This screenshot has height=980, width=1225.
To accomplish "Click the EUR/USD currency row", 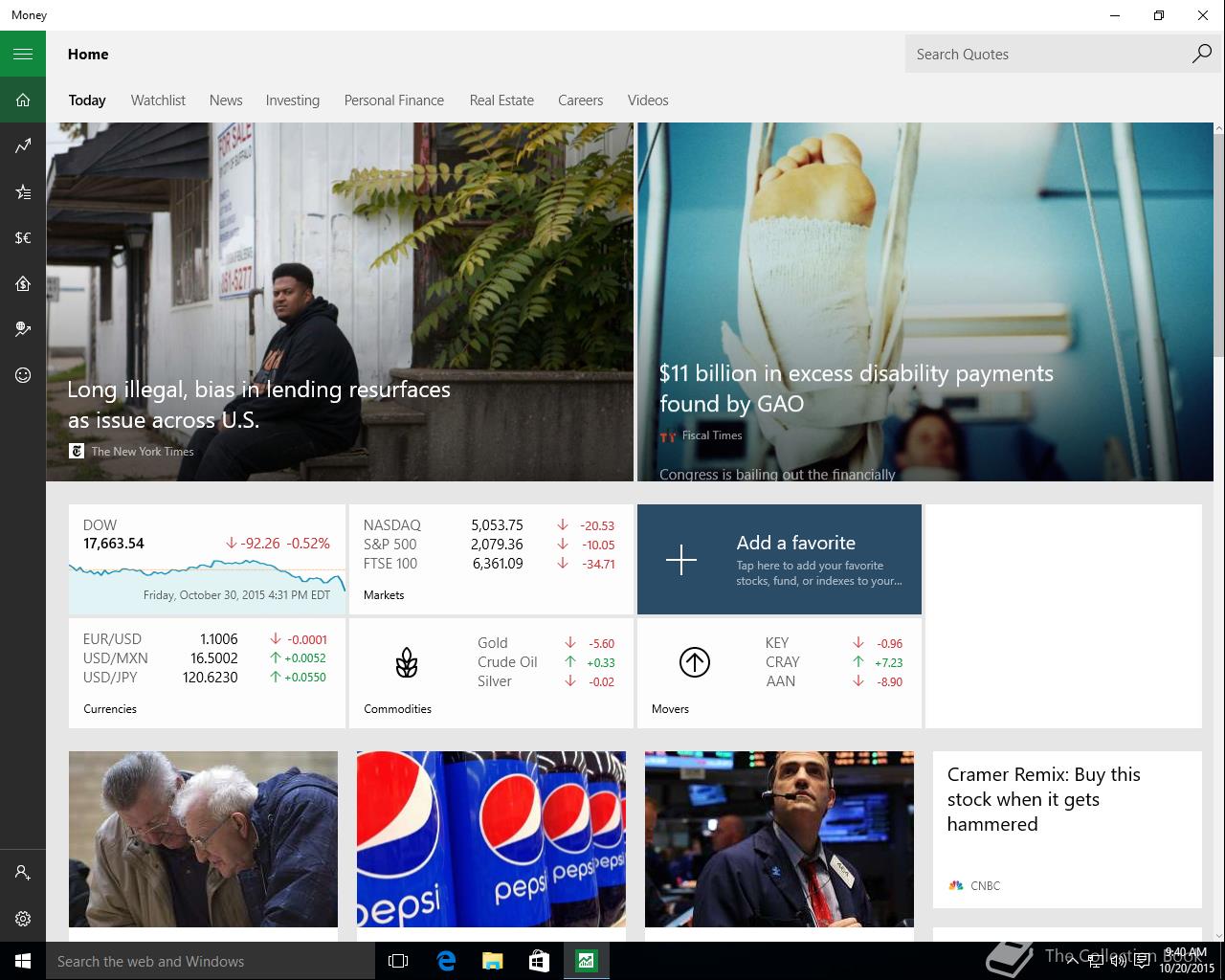I will [205, 639].
